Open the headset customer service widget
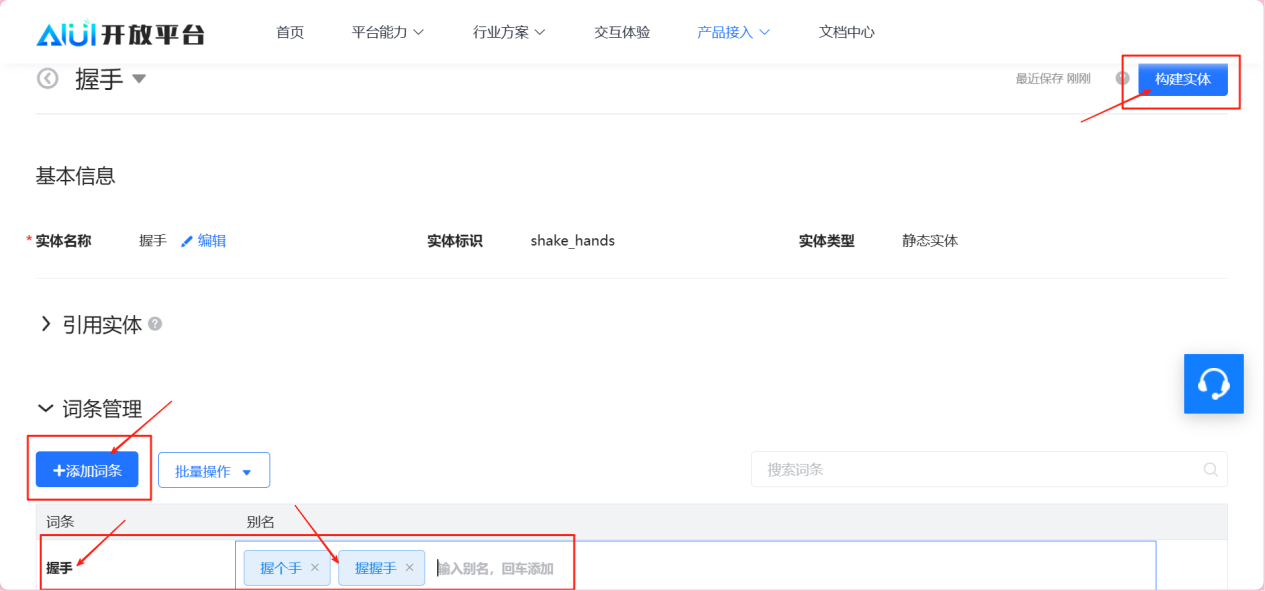 [x=1213, y=383]
